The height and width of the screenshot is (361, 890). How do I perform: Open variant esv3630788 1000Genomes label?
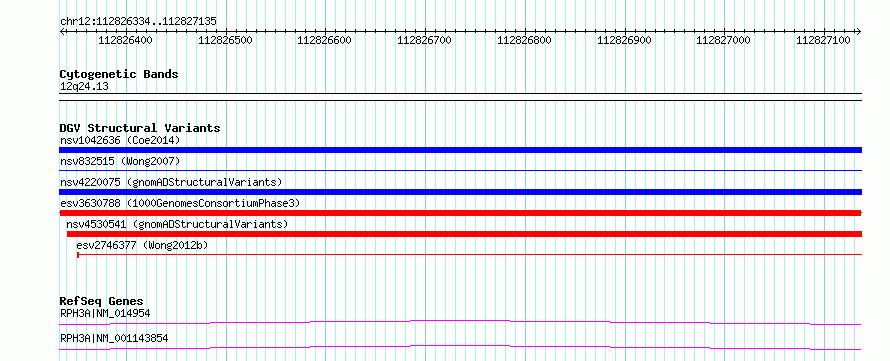pyautogui.click(x=180, y=203)
